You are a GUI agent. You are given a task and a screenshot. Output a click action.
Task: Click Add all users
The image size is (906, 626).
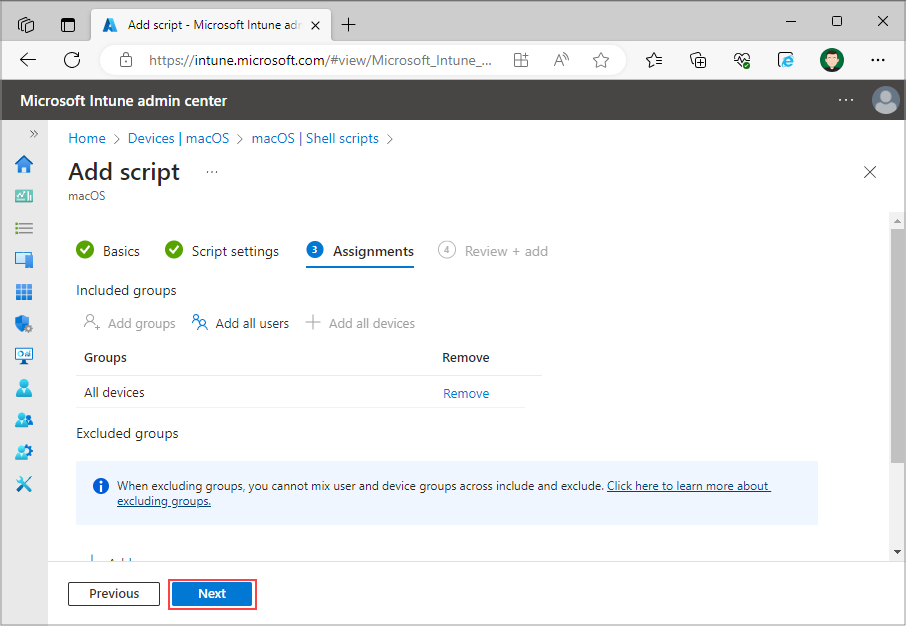240,323
